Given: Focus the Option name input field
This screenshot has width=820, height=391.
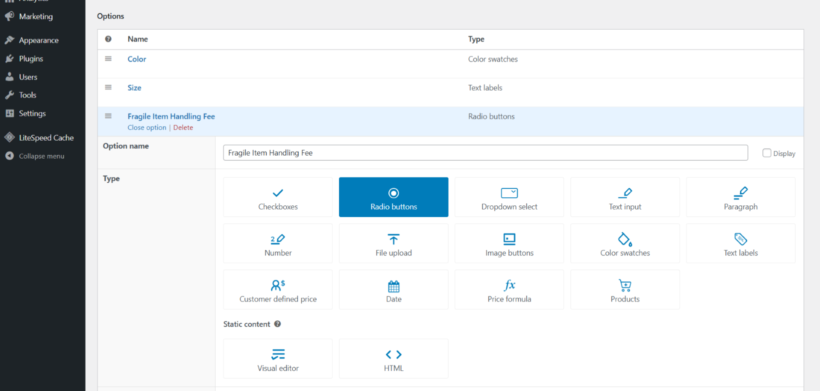Looking at the screenshot, I should coord(485,153).
